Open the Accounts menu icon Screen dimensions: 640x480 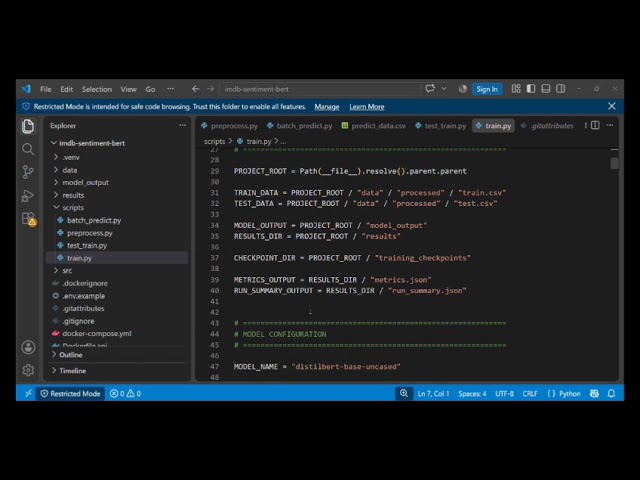pyautogui.click(x=28, y=347)
